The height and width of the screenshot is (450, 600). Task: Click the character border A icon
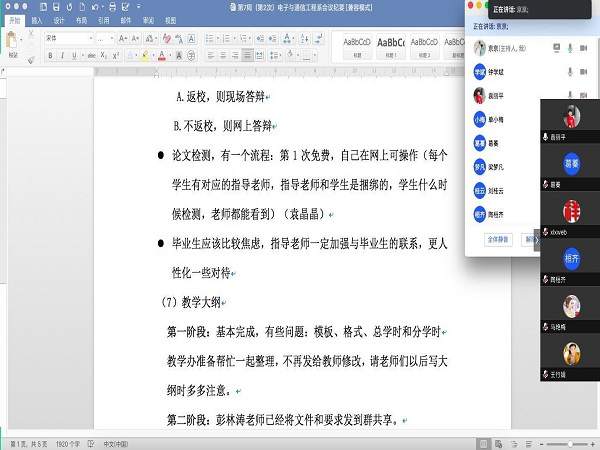pos(191,38)
